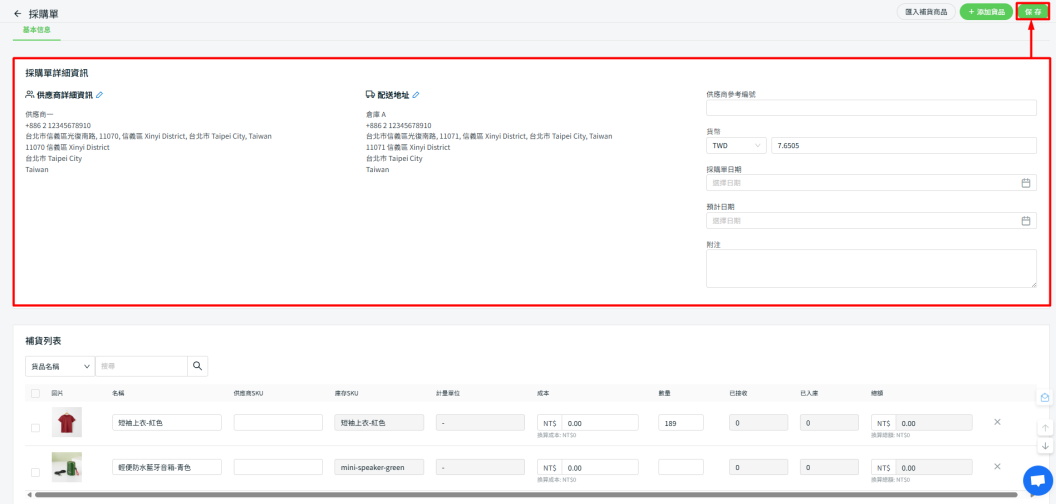The height and width of the screenshot is (504, 1056).
Task: Delete the mini-speaker-green row using X
Action: (x=997, y=467)
